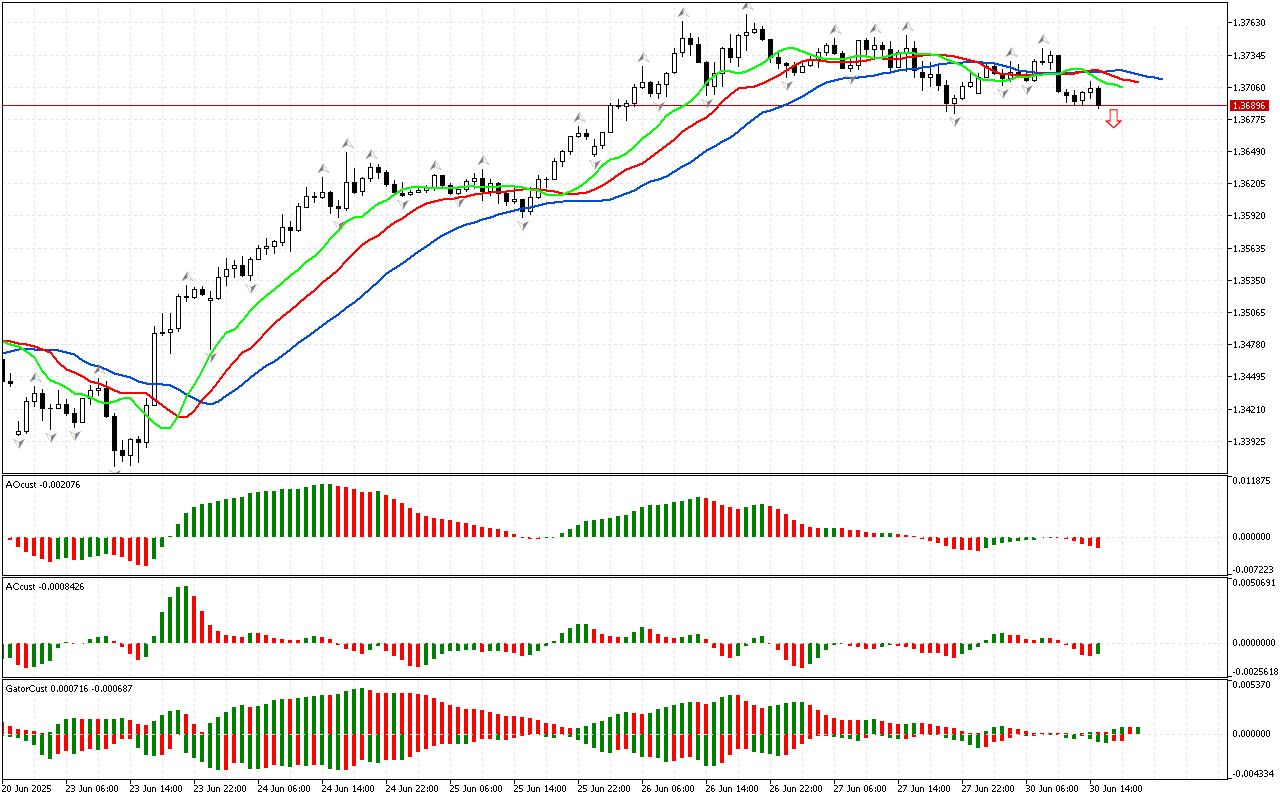Image resolution: width=1280 pixels, height=800 pixels.
Task: Click the right end of the blue Alligator line
Action: click(x=1160, y=78)
